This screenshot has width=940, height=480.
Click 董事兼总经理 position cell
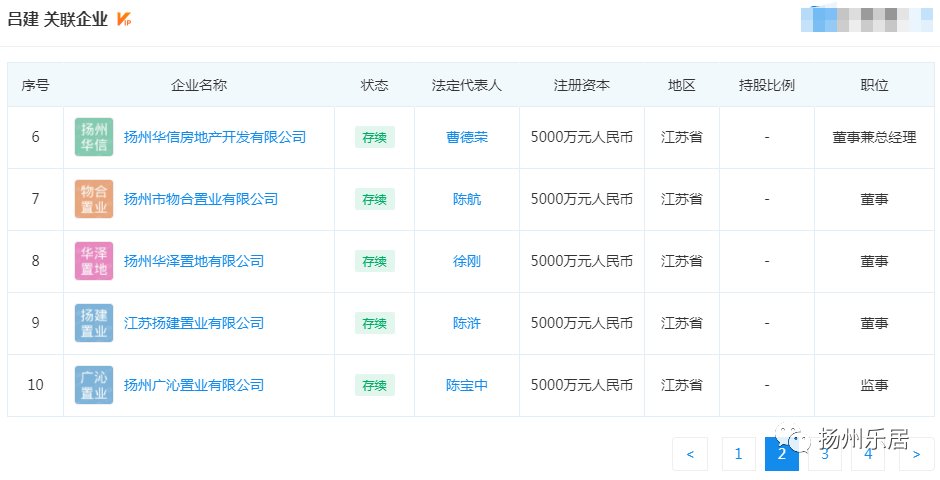pyautogui.click(x=875, y=137)
